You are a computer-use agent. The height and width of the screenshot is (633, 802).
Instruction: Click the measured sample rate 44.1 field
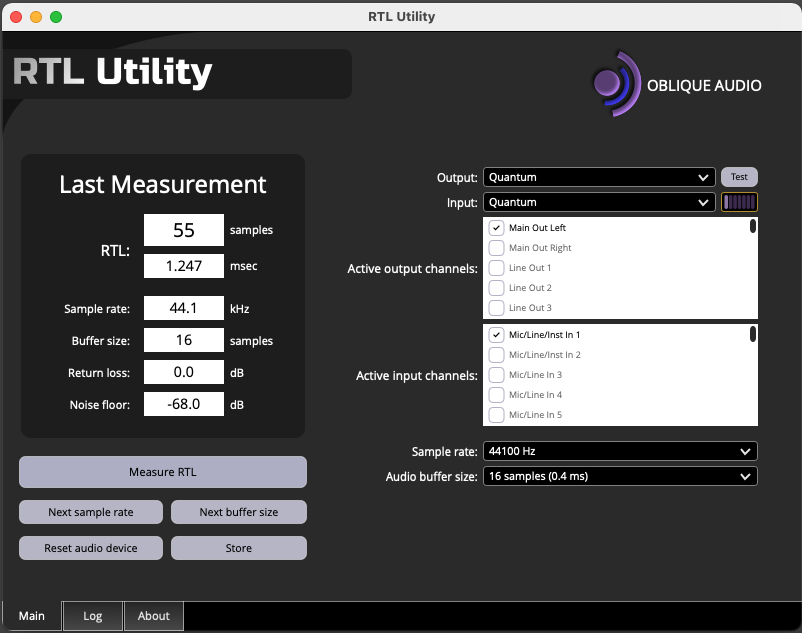[x=184, y=308]
